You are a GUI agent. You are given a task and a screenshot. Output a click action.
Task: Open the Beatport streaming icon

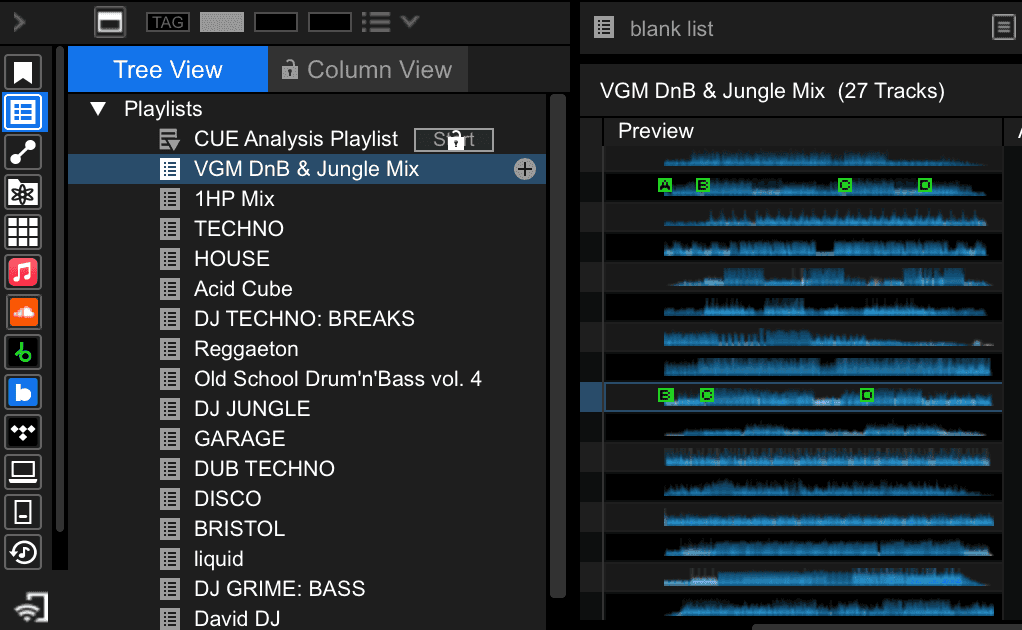(23, 352)
